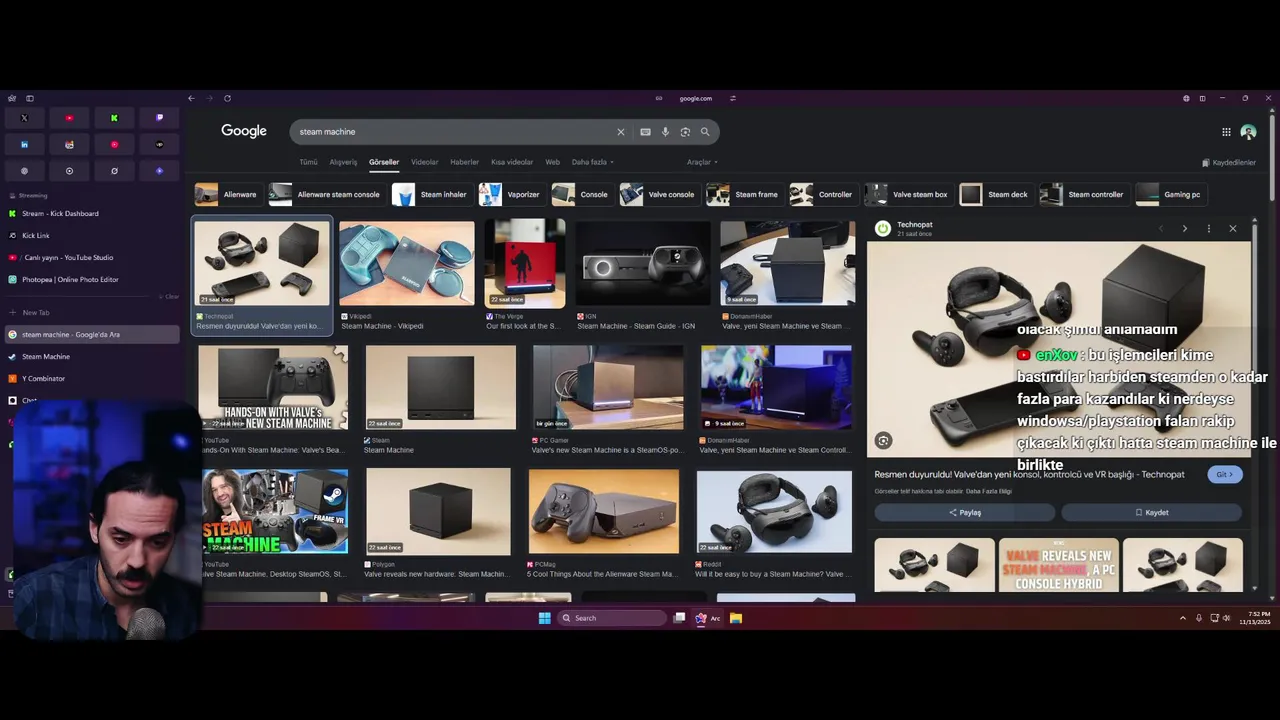Filter by Alienware chip
This screenshot has height=720, width=1280.
tap(226, 194)
